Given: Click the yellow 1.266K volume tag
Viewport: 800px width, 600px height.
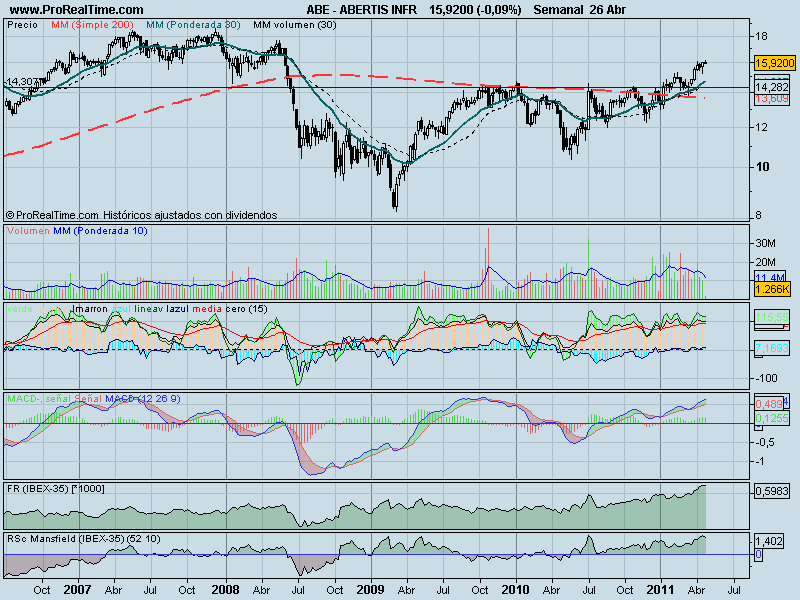Looking at the screenshot, I should coord(772,289).
